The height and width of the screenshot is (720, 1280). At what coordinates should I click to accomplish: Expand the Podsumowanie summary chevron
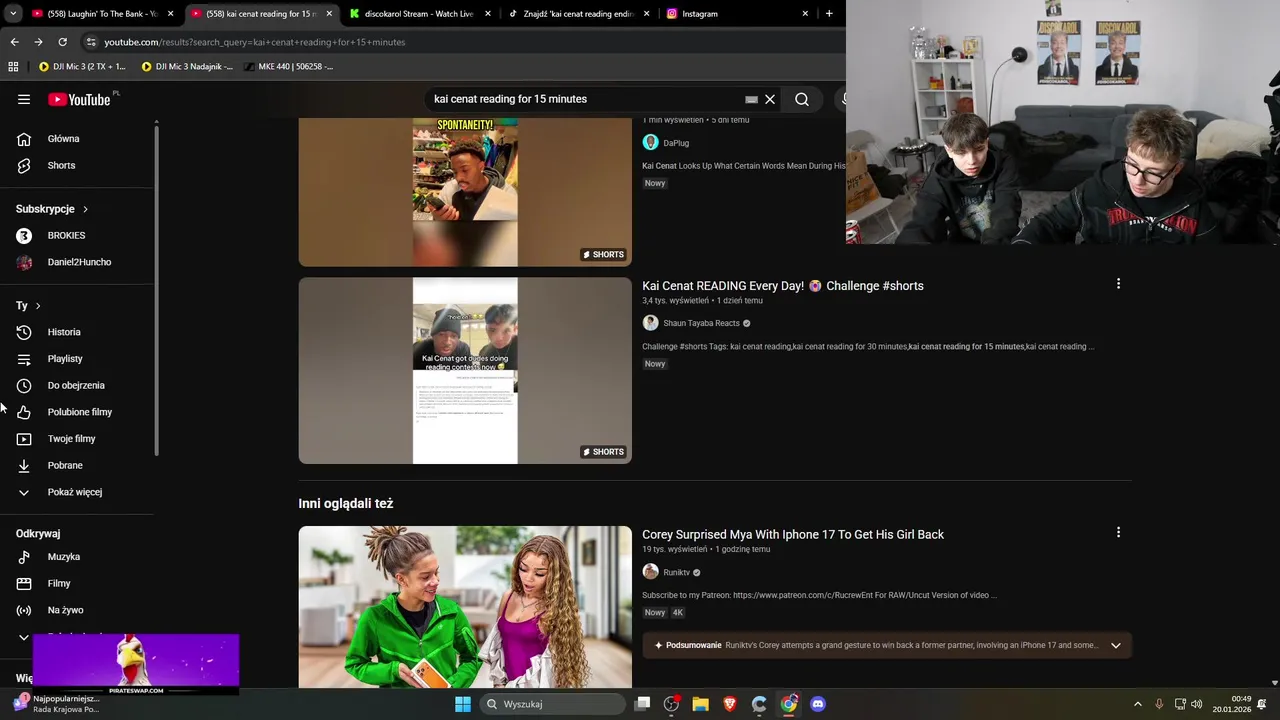1116,645
